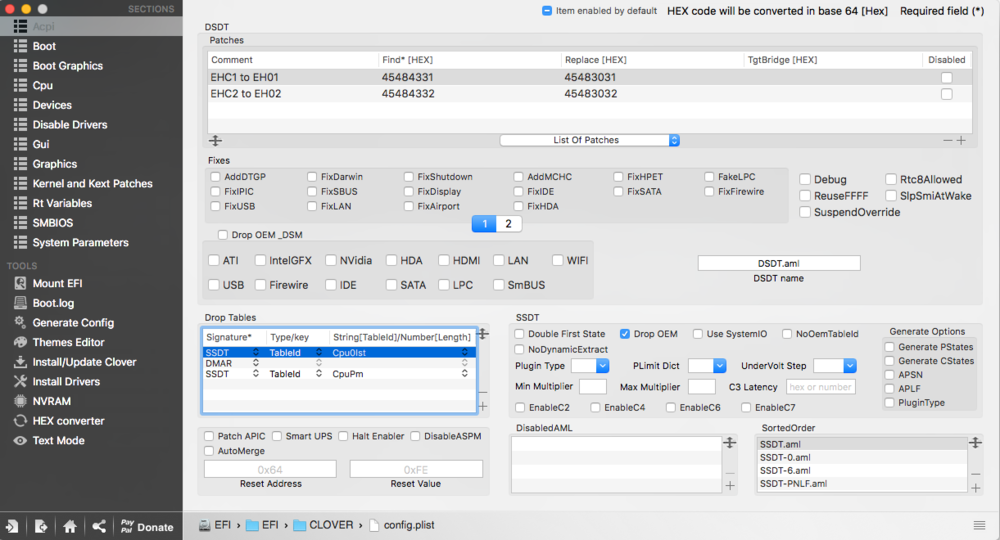Click the Text Mode eye icon
Screen dimensions: 1000x540
[x=20, y=441]
